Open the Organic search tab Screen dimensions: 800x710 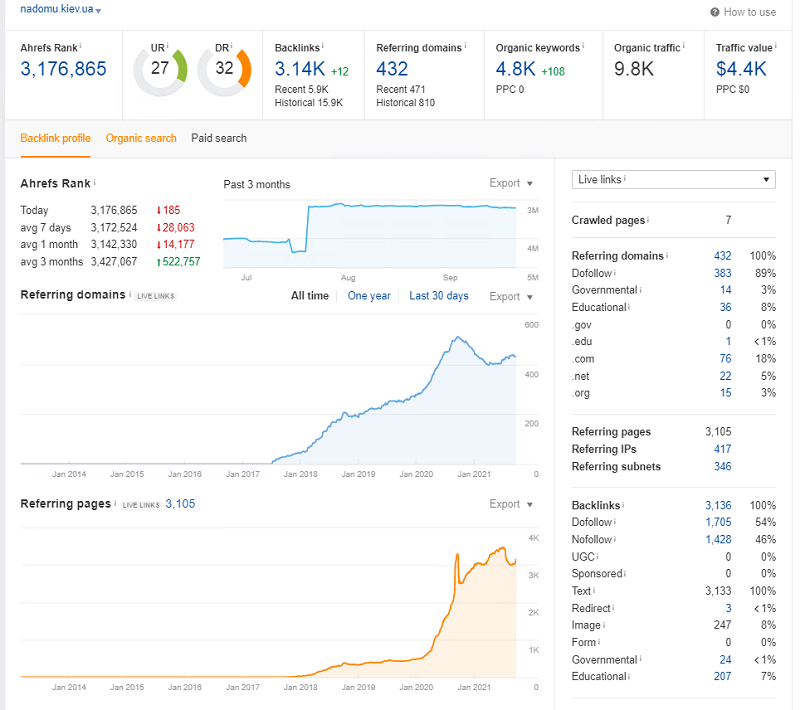[x=141, y=138]
